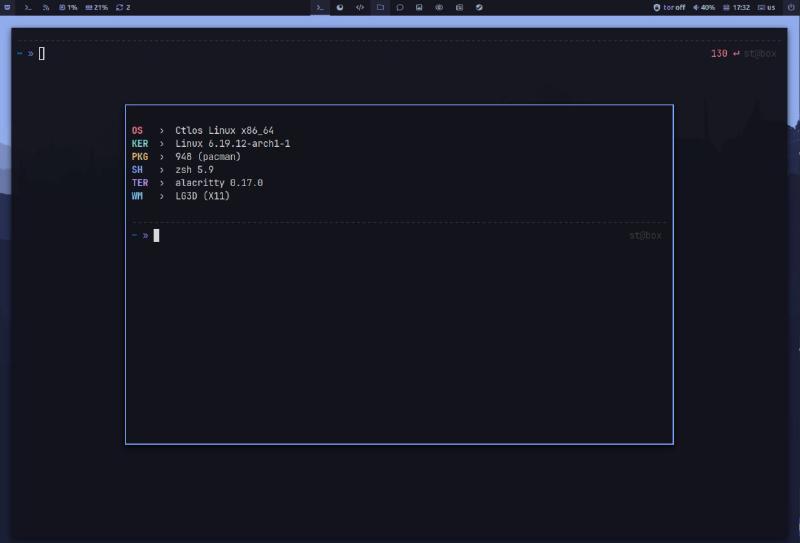Open the power menu icon
The width and height of the screenshot is (800, 543).
coord(791,7)
